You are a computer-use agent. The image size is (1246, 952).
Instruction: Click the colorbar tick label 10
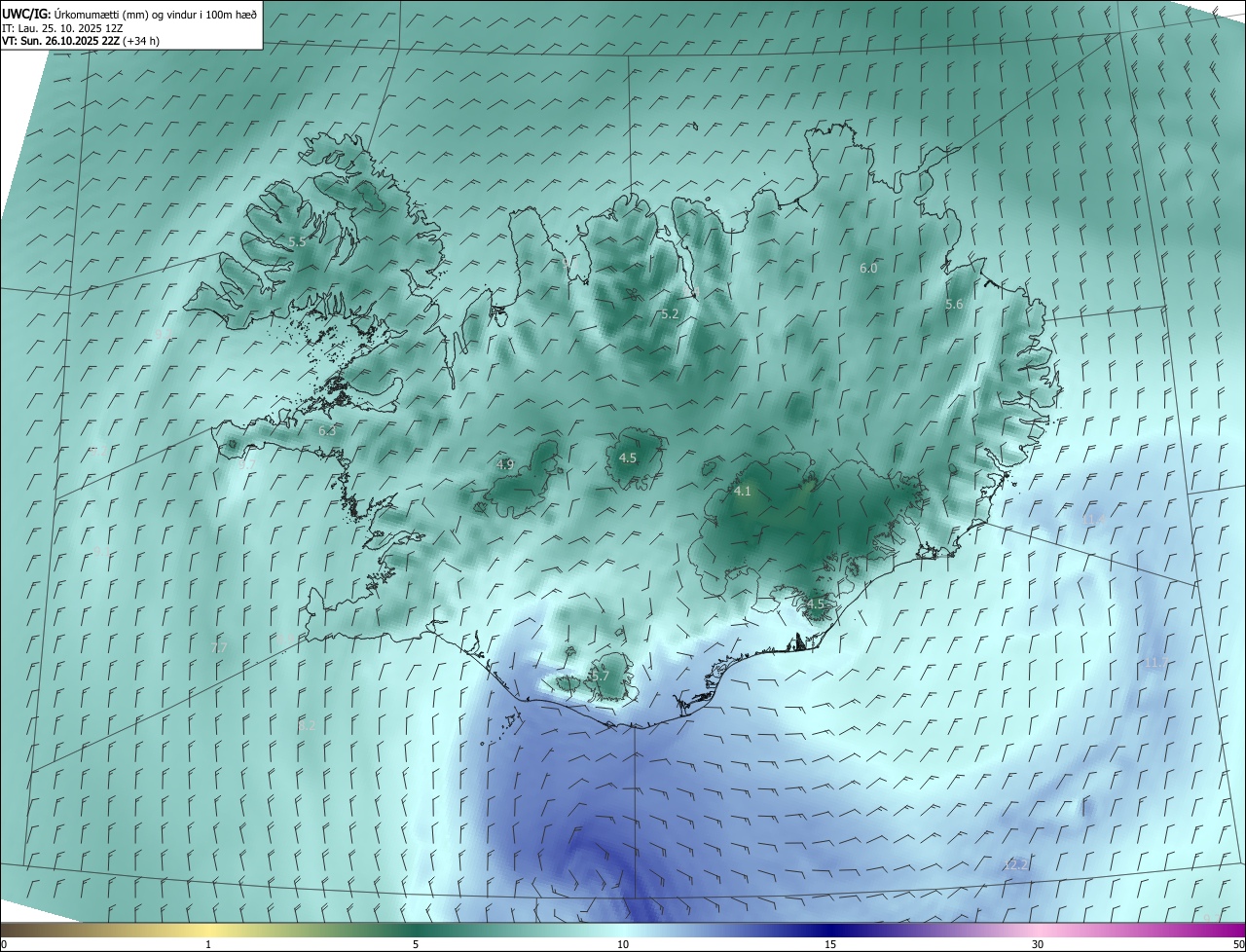[x=623, y=945]
